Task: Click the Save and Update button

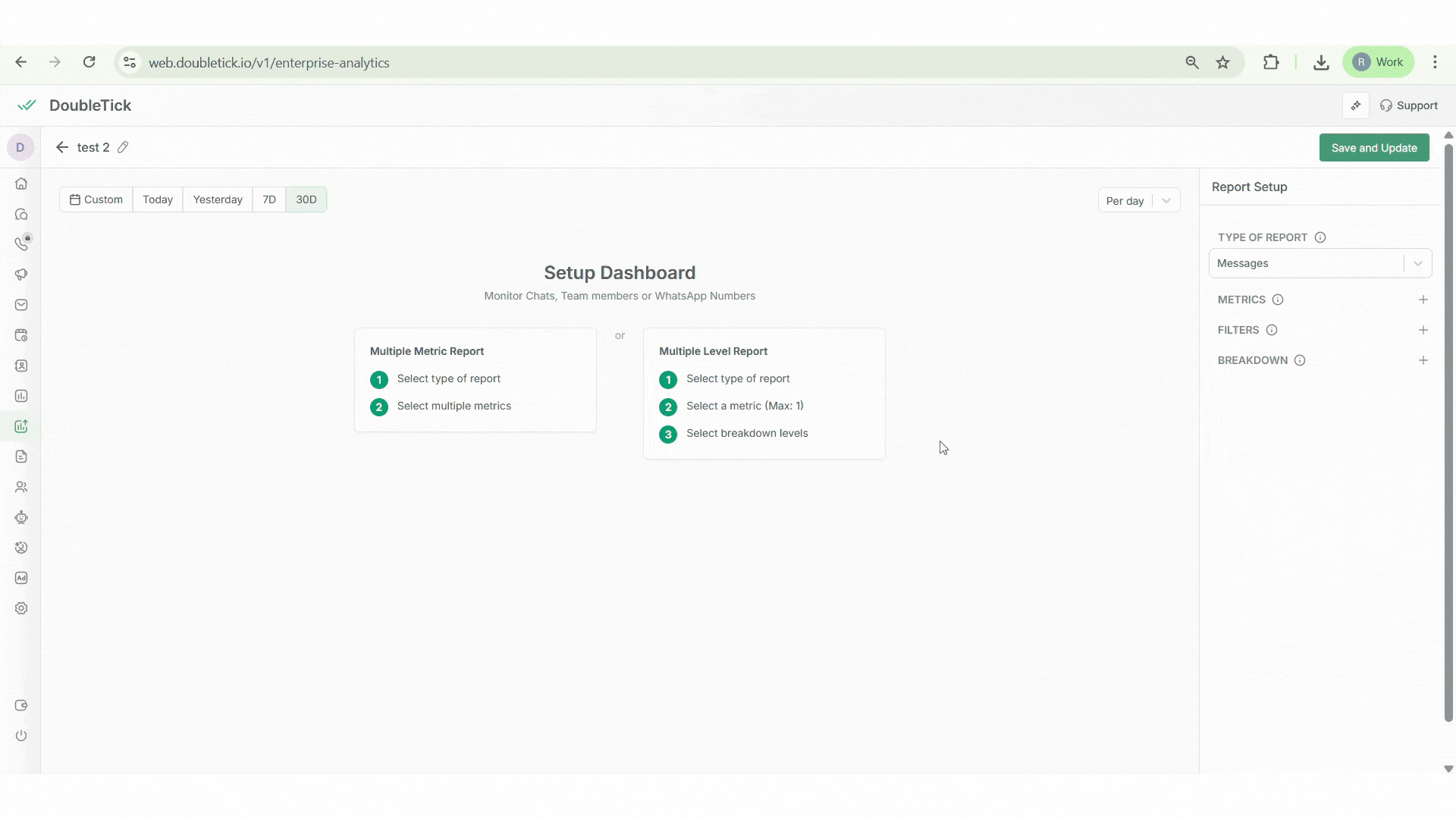Action: tap(1373, 148)
